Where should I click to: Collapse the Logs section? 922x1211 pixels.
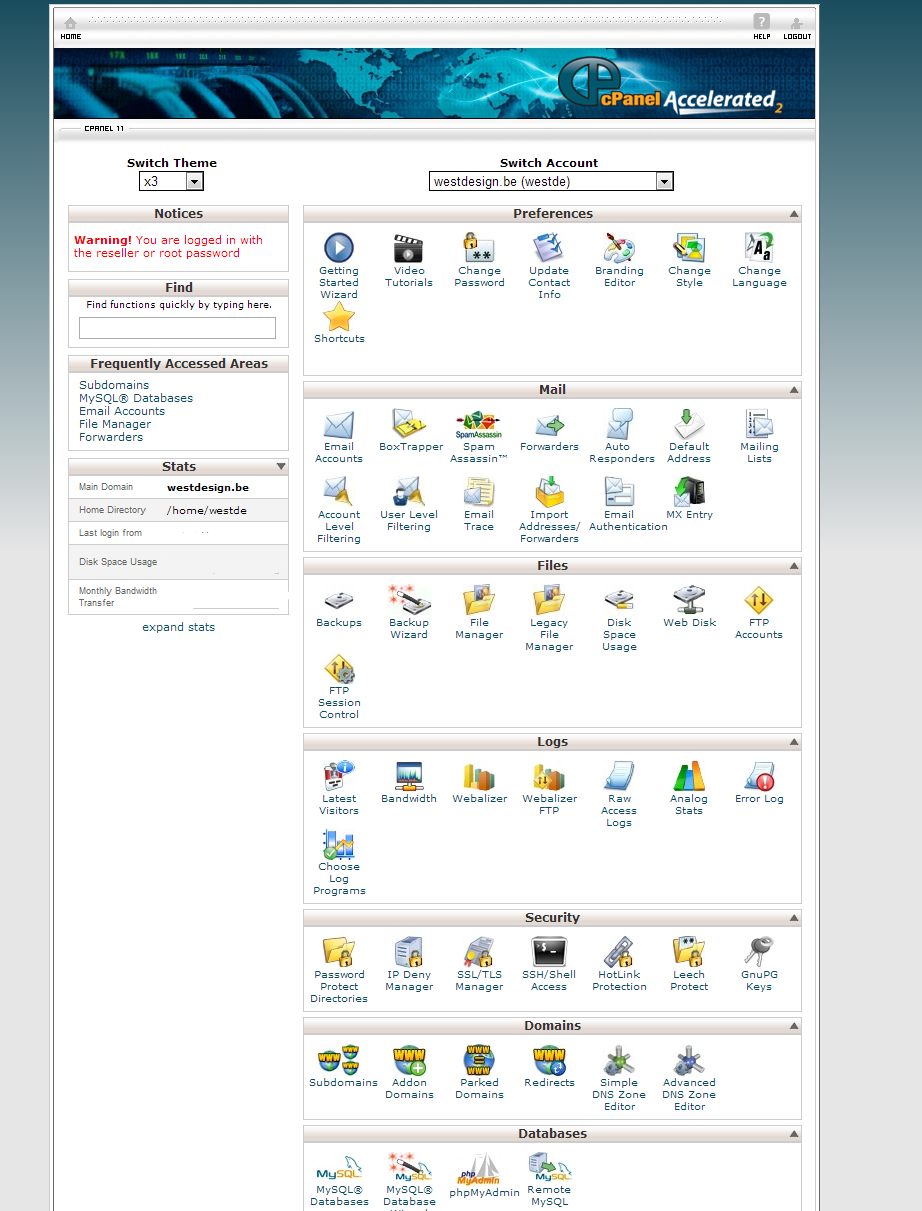(794, 742)
